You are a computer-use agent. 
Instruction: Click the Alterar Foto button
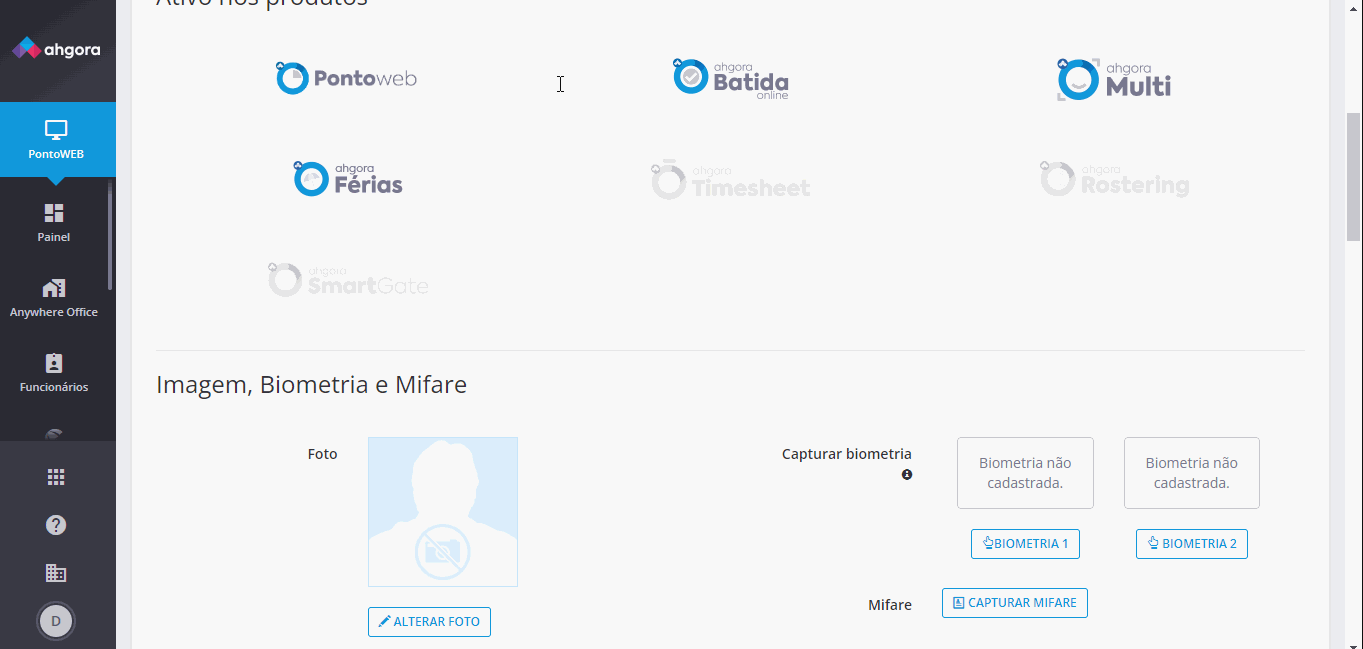point(429,622)
